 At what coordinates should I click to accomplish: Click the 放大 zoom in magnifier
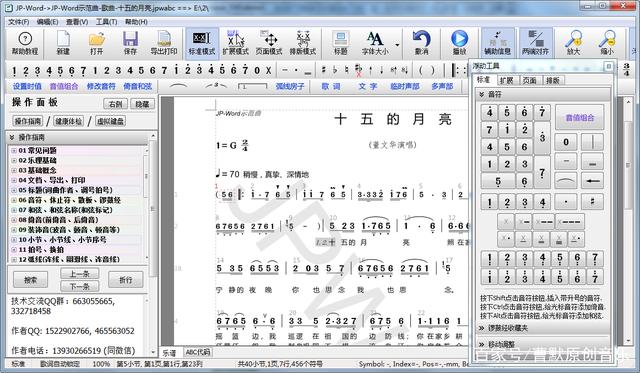tap(573, 43)
